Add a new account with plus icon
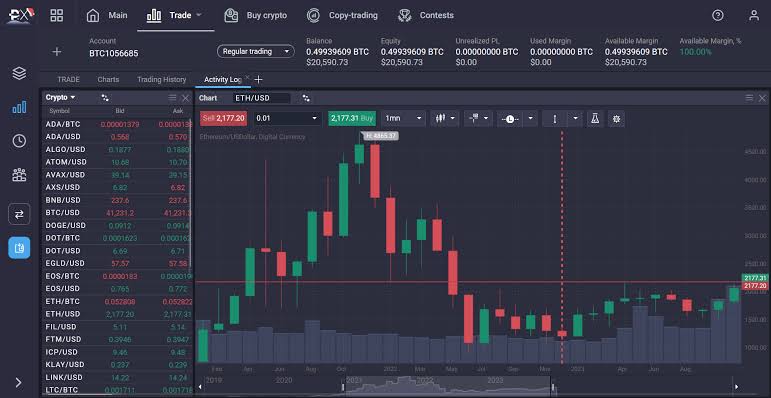771x398 pixels. click(57, 52)
